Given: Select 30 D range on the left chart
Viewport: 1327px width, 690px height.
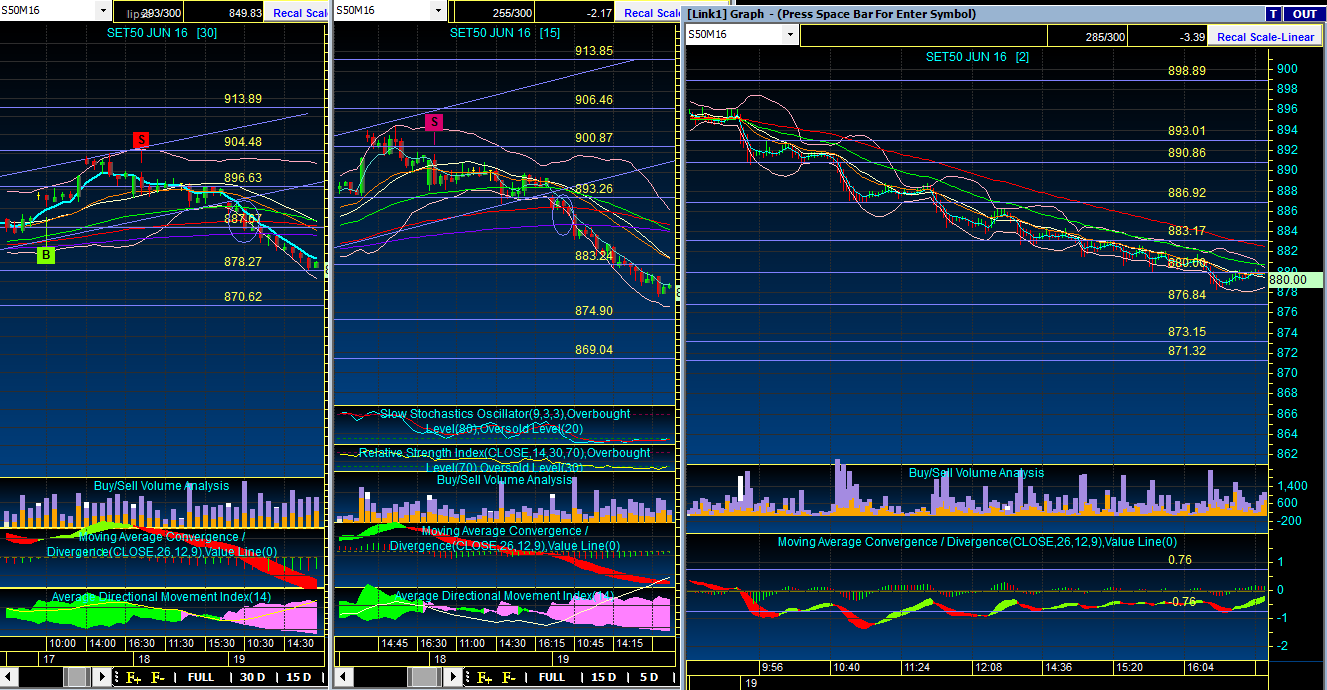Looking at the screenshot, I should point(253,677).
